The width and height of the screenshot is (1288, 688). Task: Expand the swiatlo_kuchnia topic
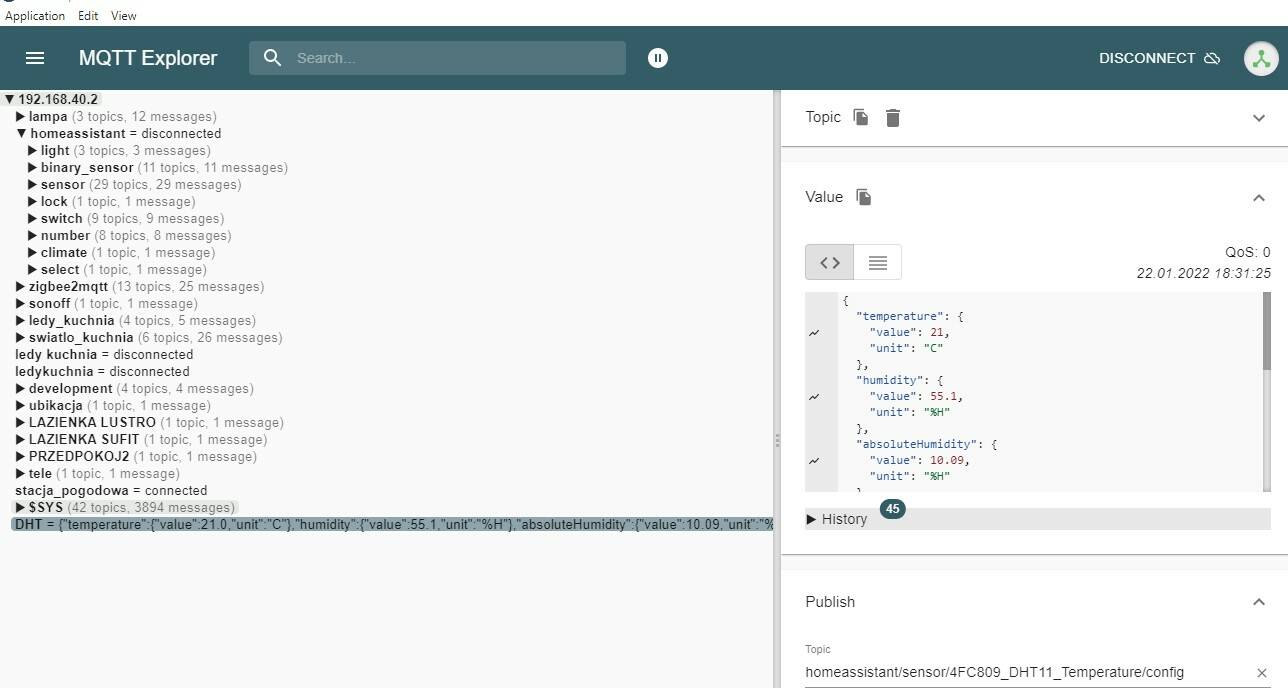click(20, 337)
